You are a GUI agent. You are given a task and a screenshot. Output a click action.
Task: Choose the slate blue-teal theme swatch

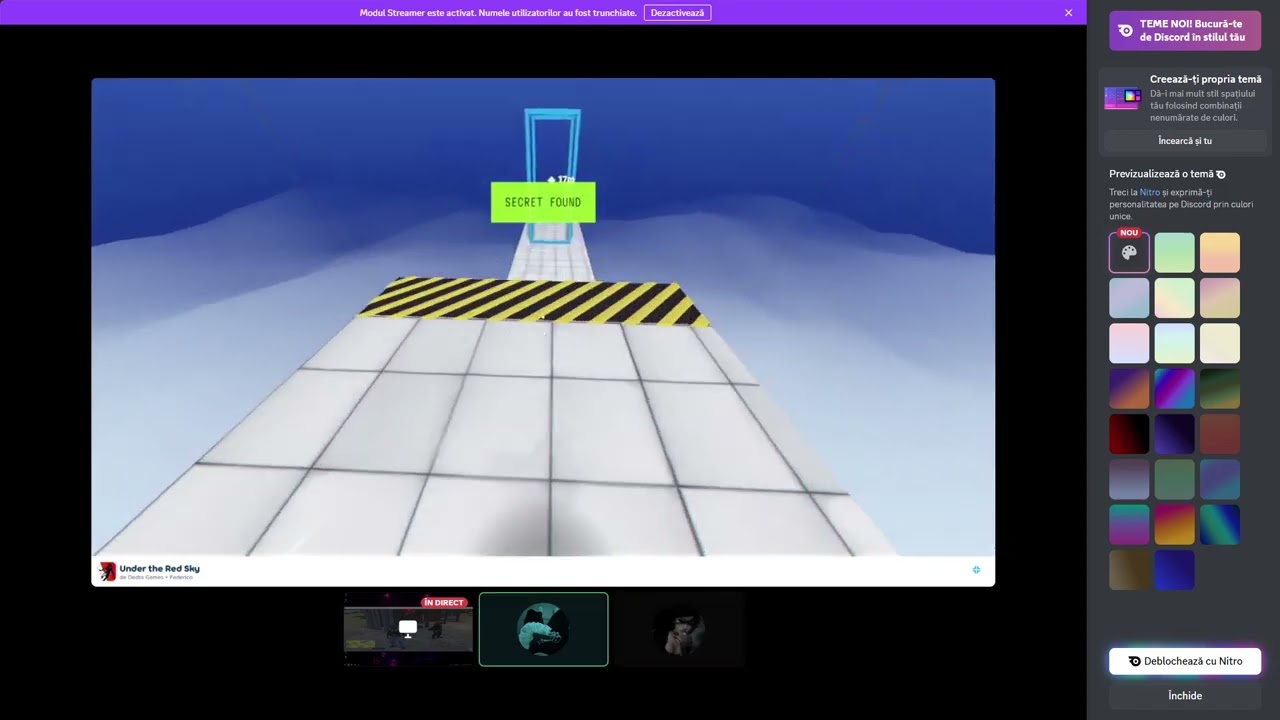click(1220, 479)
